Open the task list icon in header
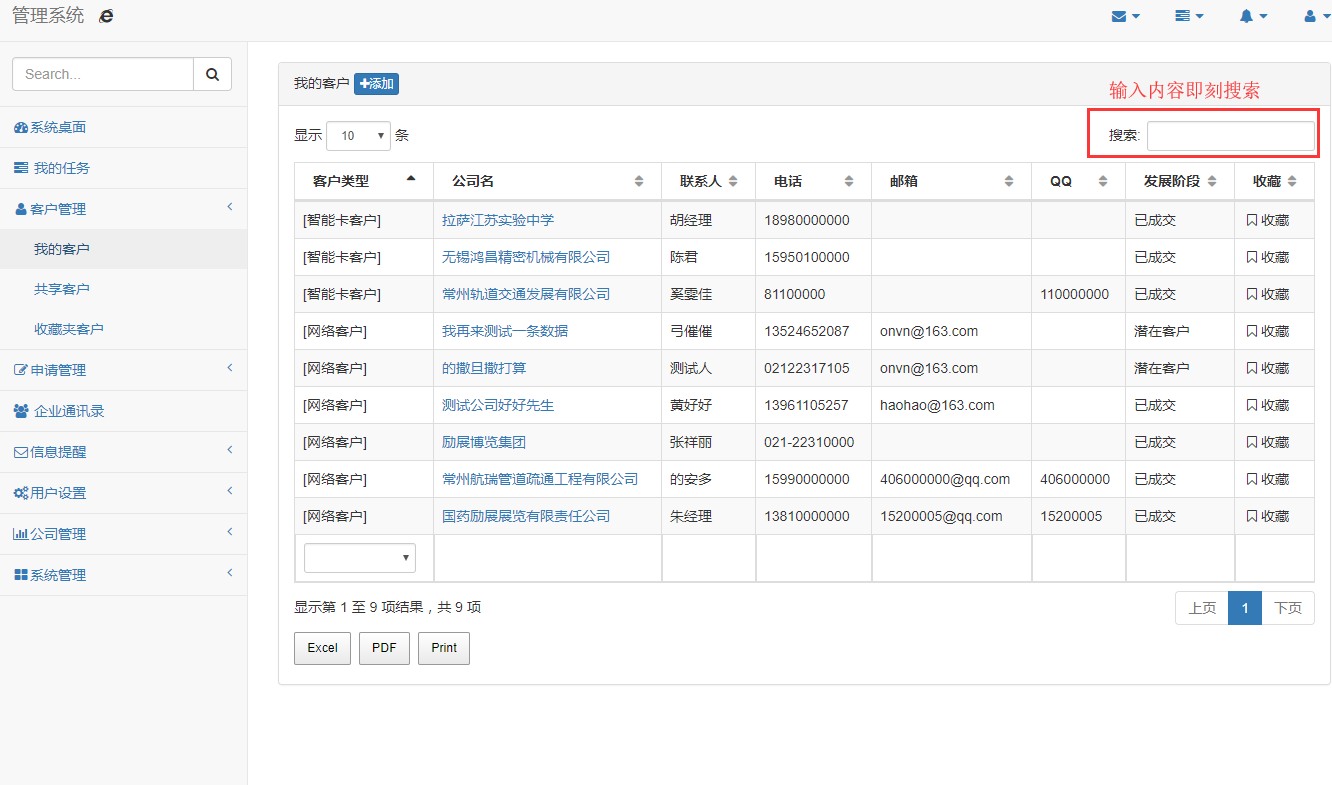Viewport: 1332px width, 785px height. tap(1189, 16)
